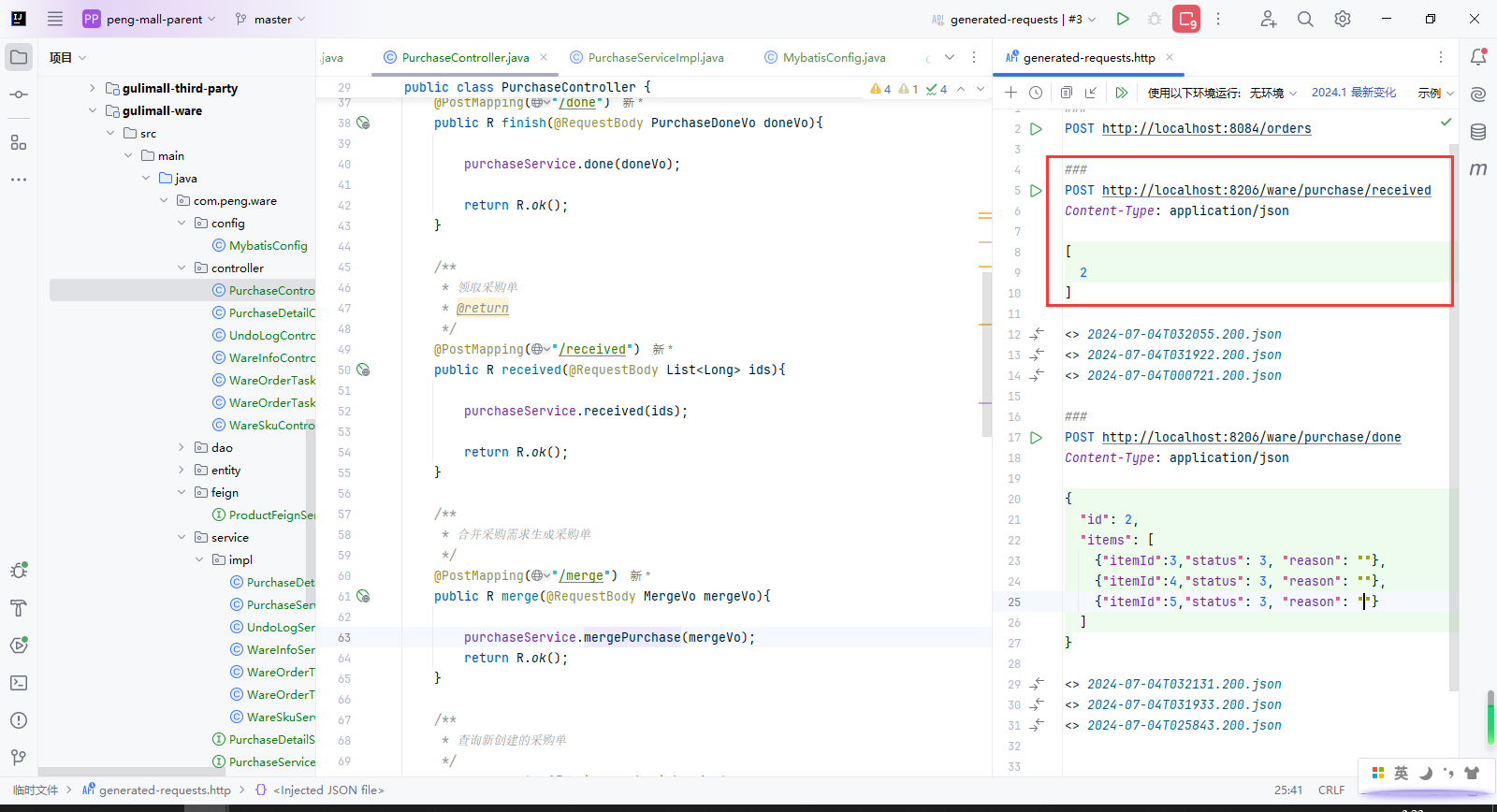Click the 25:41 caret position indicator
Viewport: 1497px width, 812px height.
pos(1287,790)
